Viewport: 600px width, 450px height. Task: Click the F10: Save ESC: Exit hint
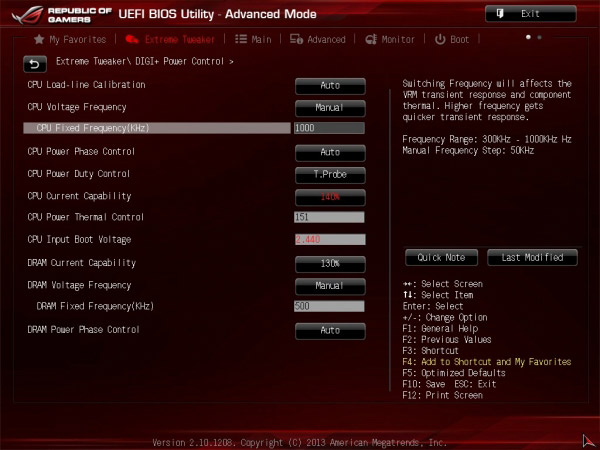click(x=449, y=384)
